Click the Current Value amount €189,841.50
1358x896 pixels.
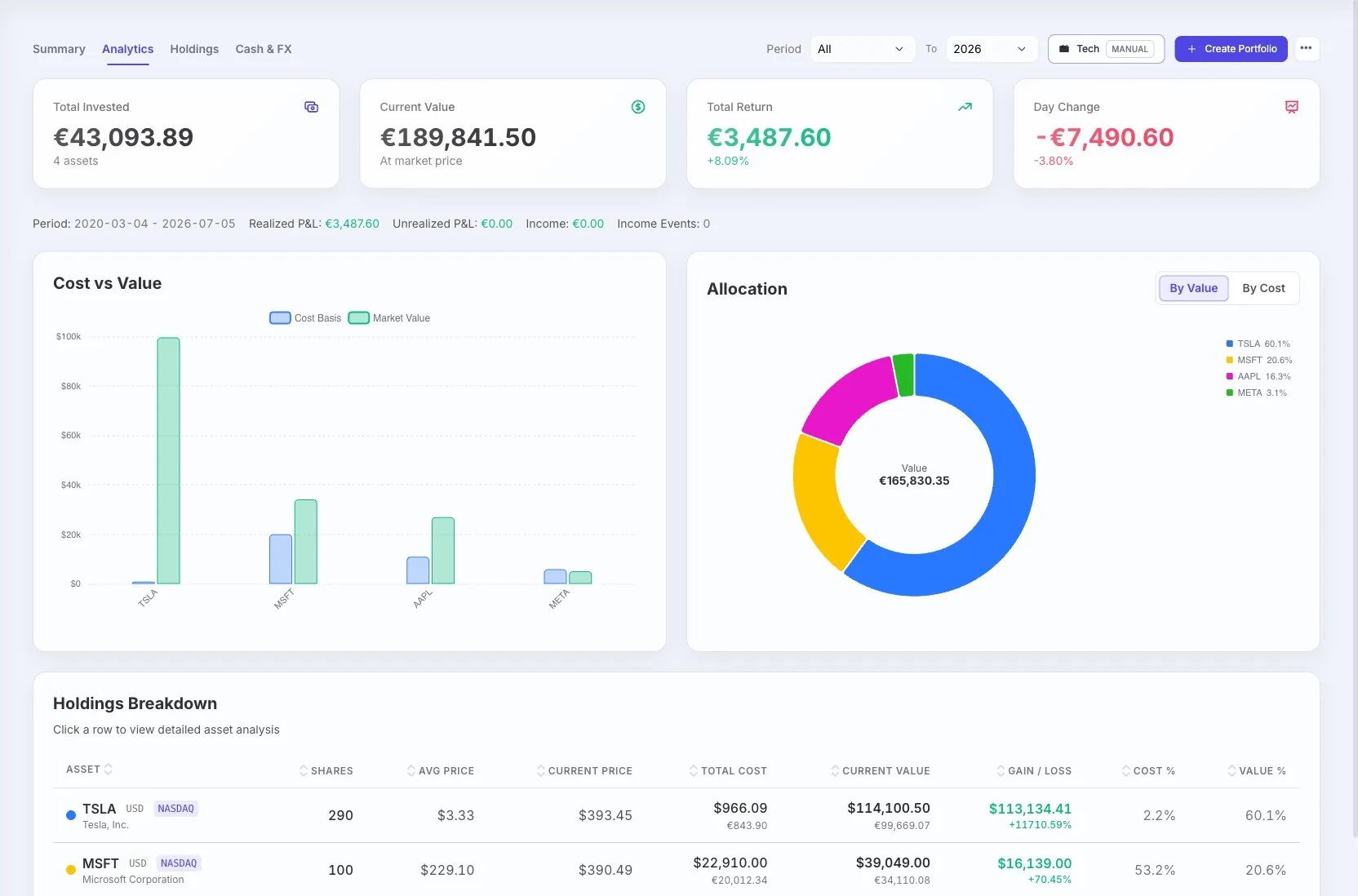pyautogui.click(x=458, y=137)
